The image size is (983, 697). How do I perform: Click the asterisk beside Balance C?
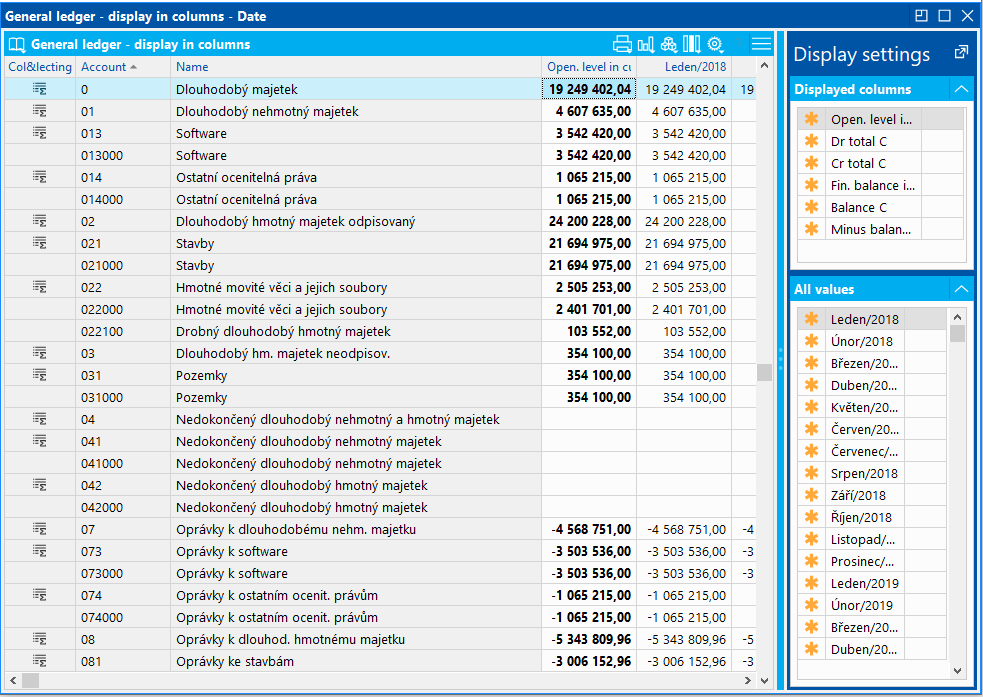811,207
